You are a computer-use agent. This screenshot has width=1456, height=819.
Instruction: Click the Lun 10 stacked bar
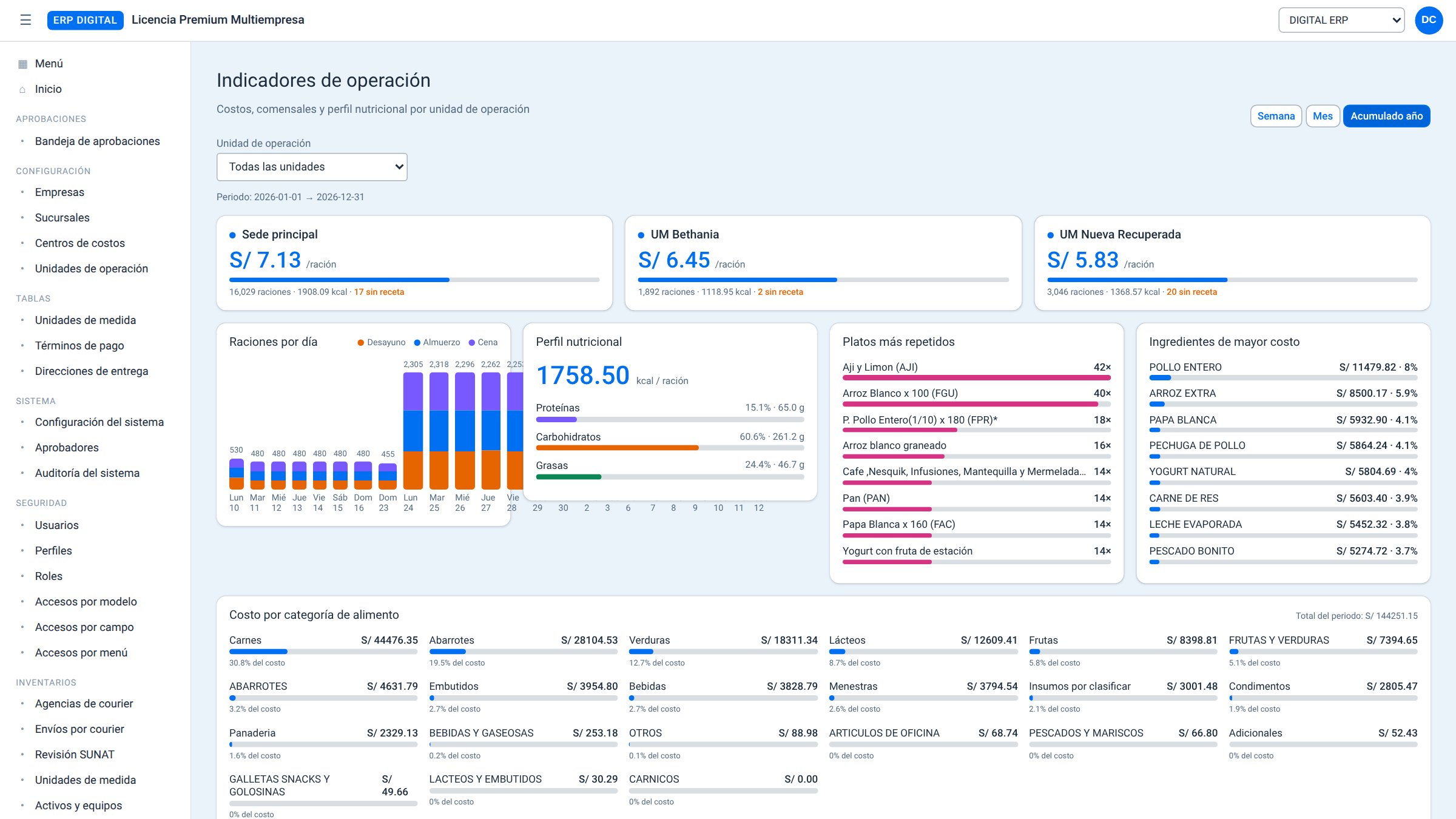click(x=236, y=474)
